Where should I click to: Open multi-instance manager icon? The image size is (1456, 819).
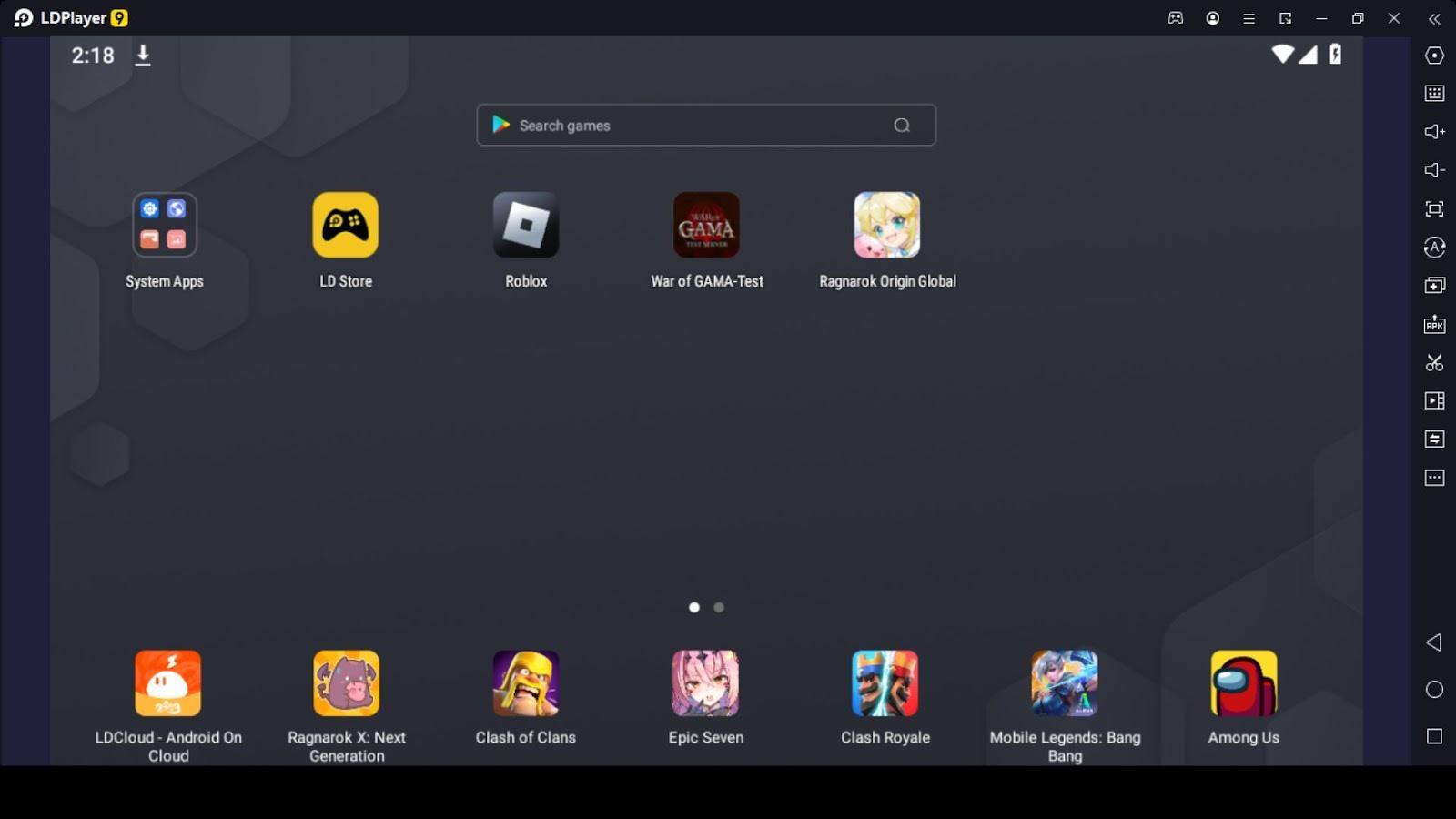coord(1434,286)
